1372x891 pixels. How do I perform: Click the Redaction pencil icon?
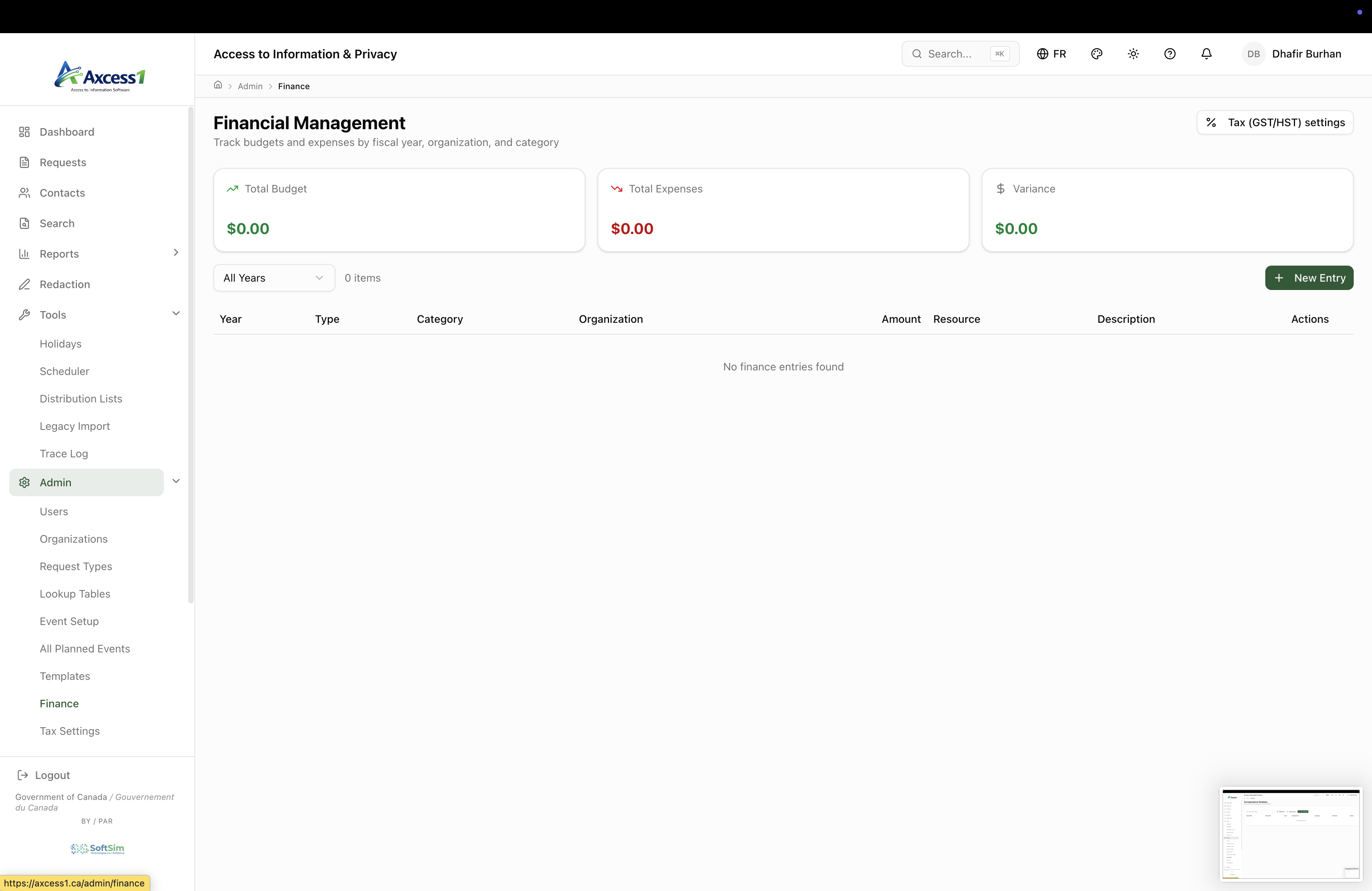pyautogui.click(x=24, y=284)
